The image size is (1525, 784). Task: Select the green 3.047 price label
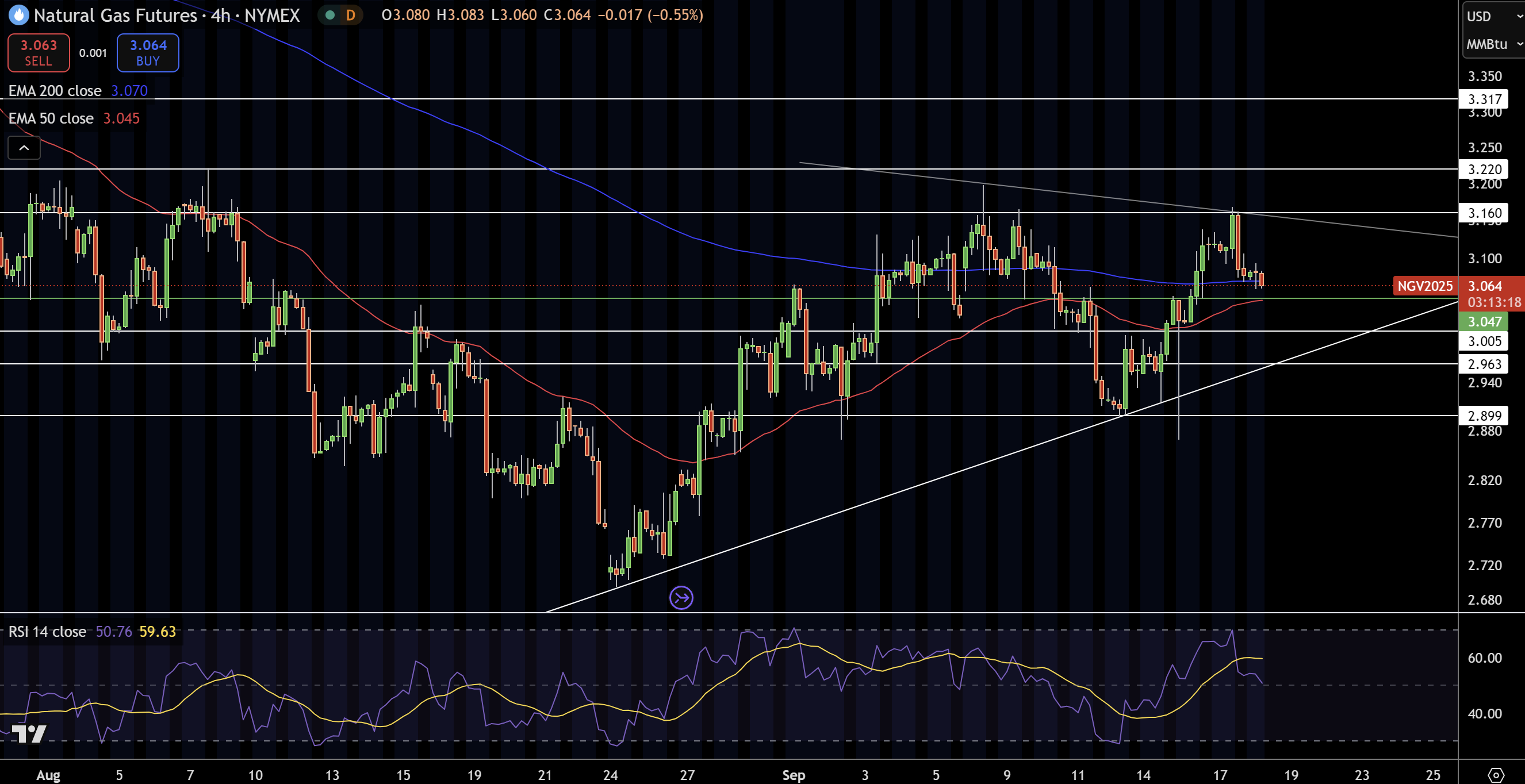pos(1484,322)
